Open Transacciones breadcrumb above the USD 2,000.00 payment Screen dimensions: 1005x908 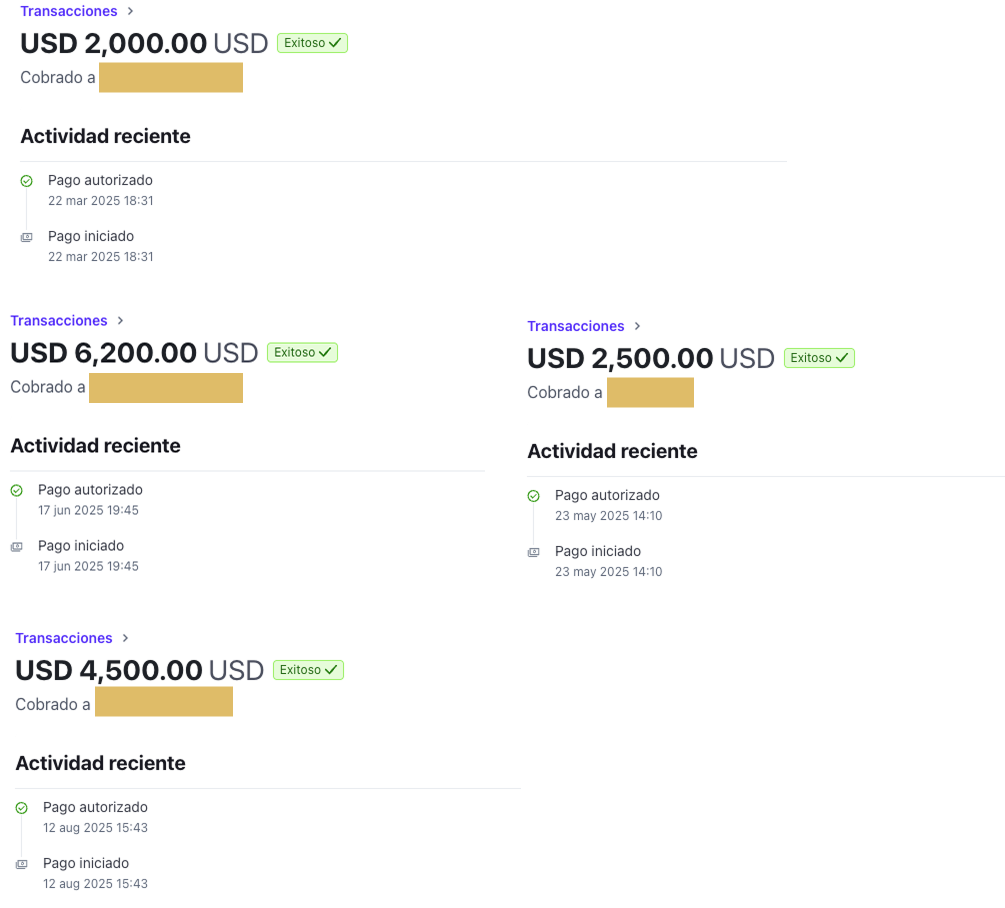(x=69, y=11)
